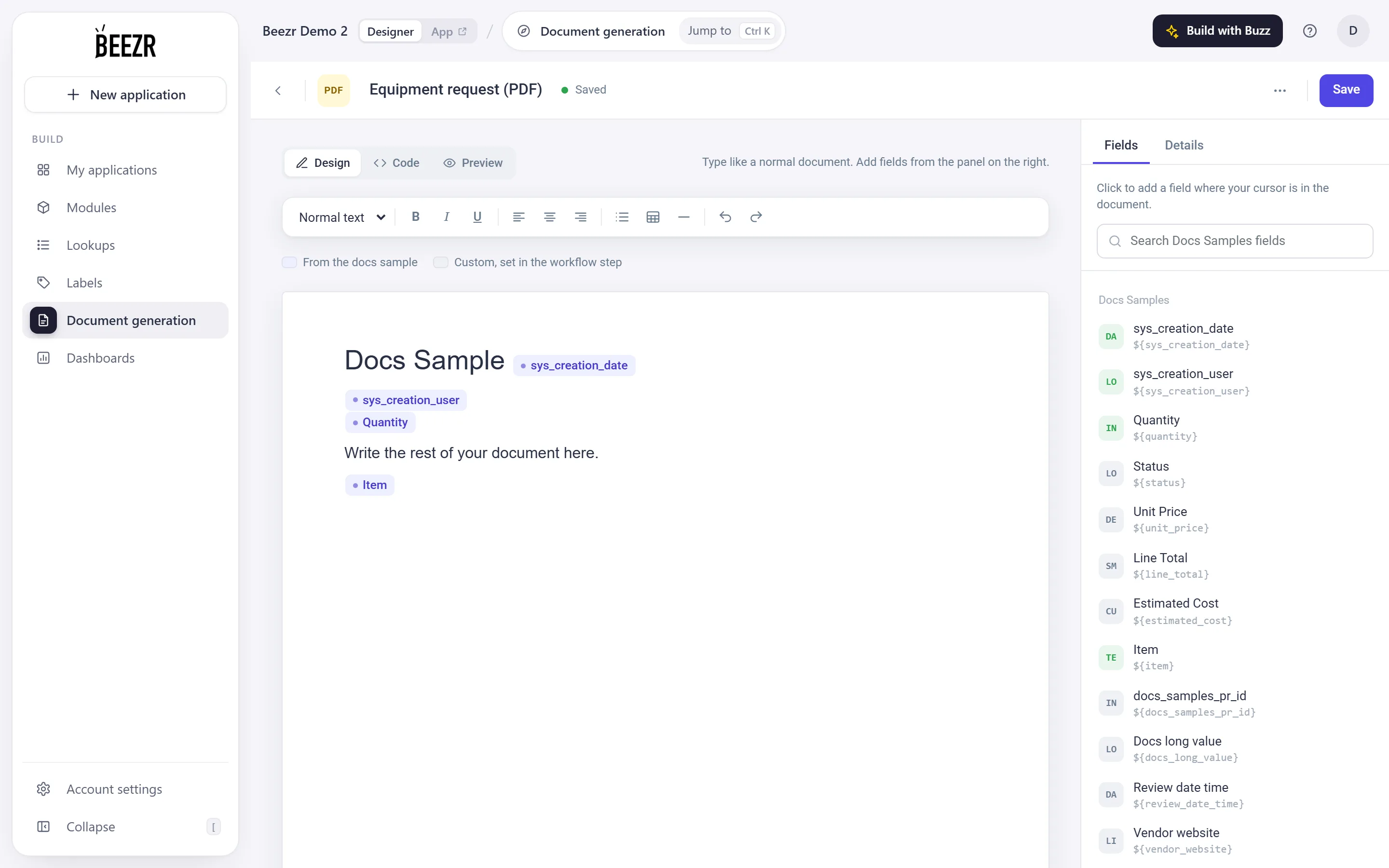This screenshot has width=1389, height=868.
Task: Click Build with Buzz
Action: click(x=1217, y=31)
